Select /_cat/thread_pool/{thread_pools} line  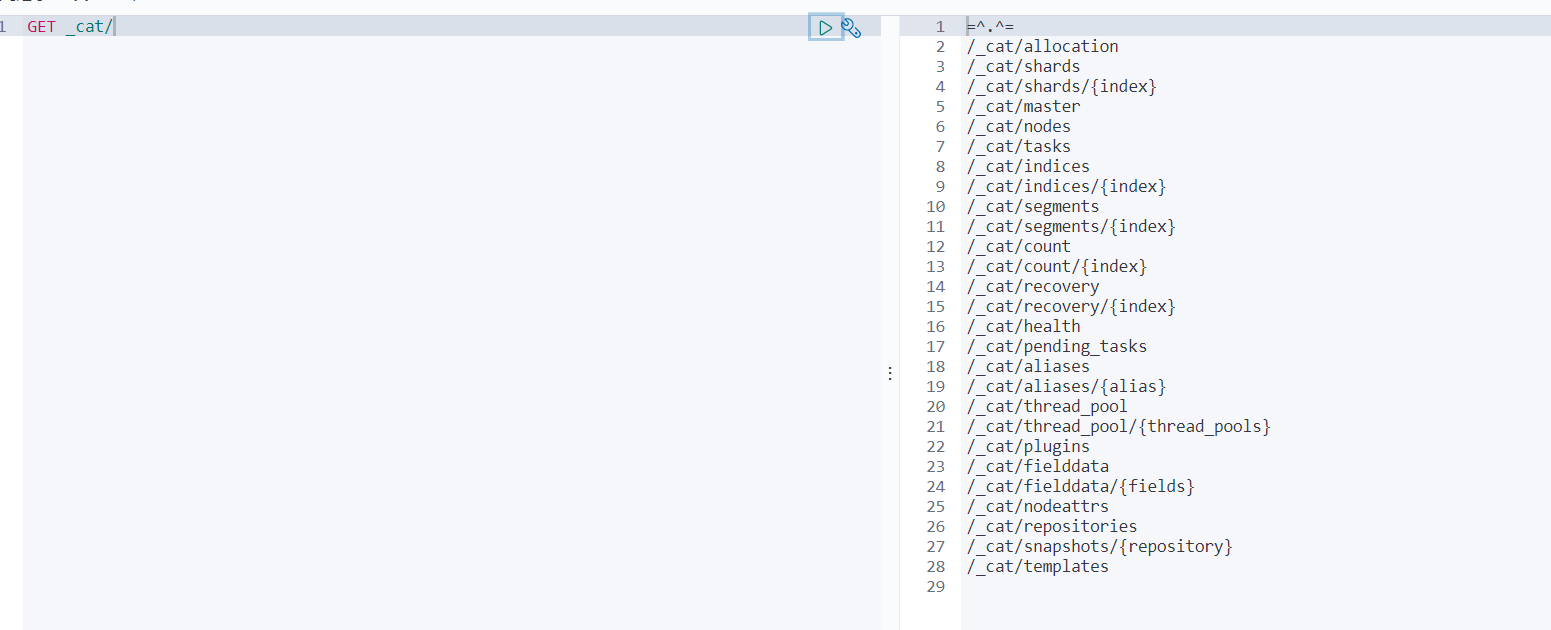click(x=1119, y=427)
